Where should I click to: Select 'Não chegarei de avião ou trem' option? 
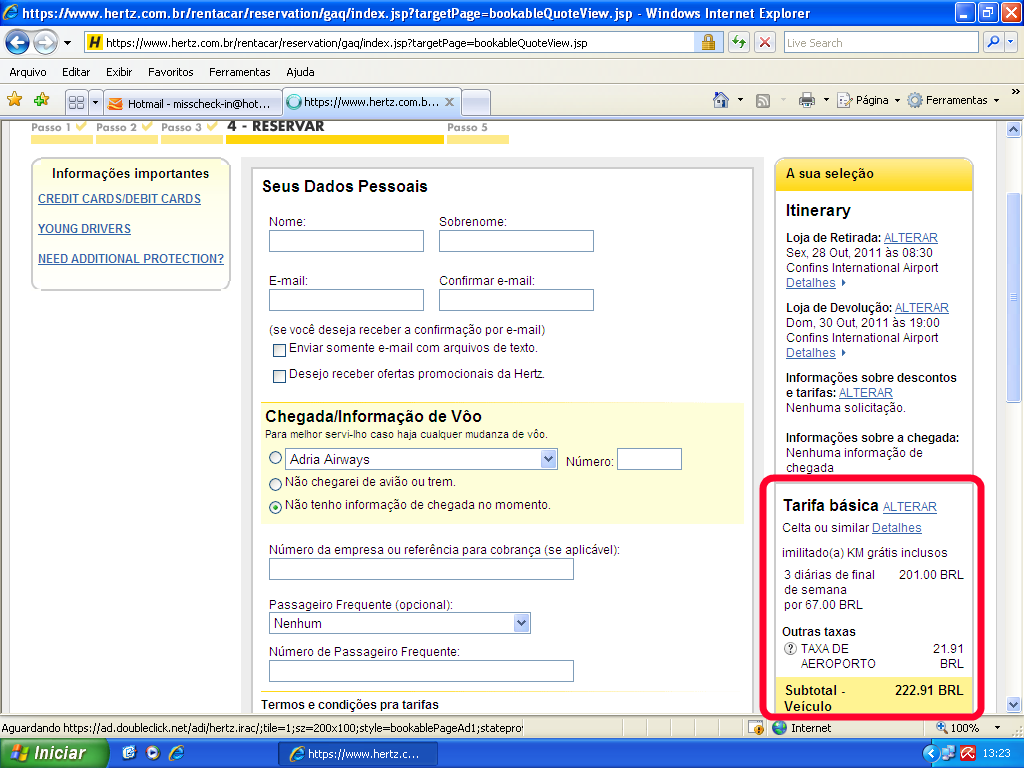276,483
